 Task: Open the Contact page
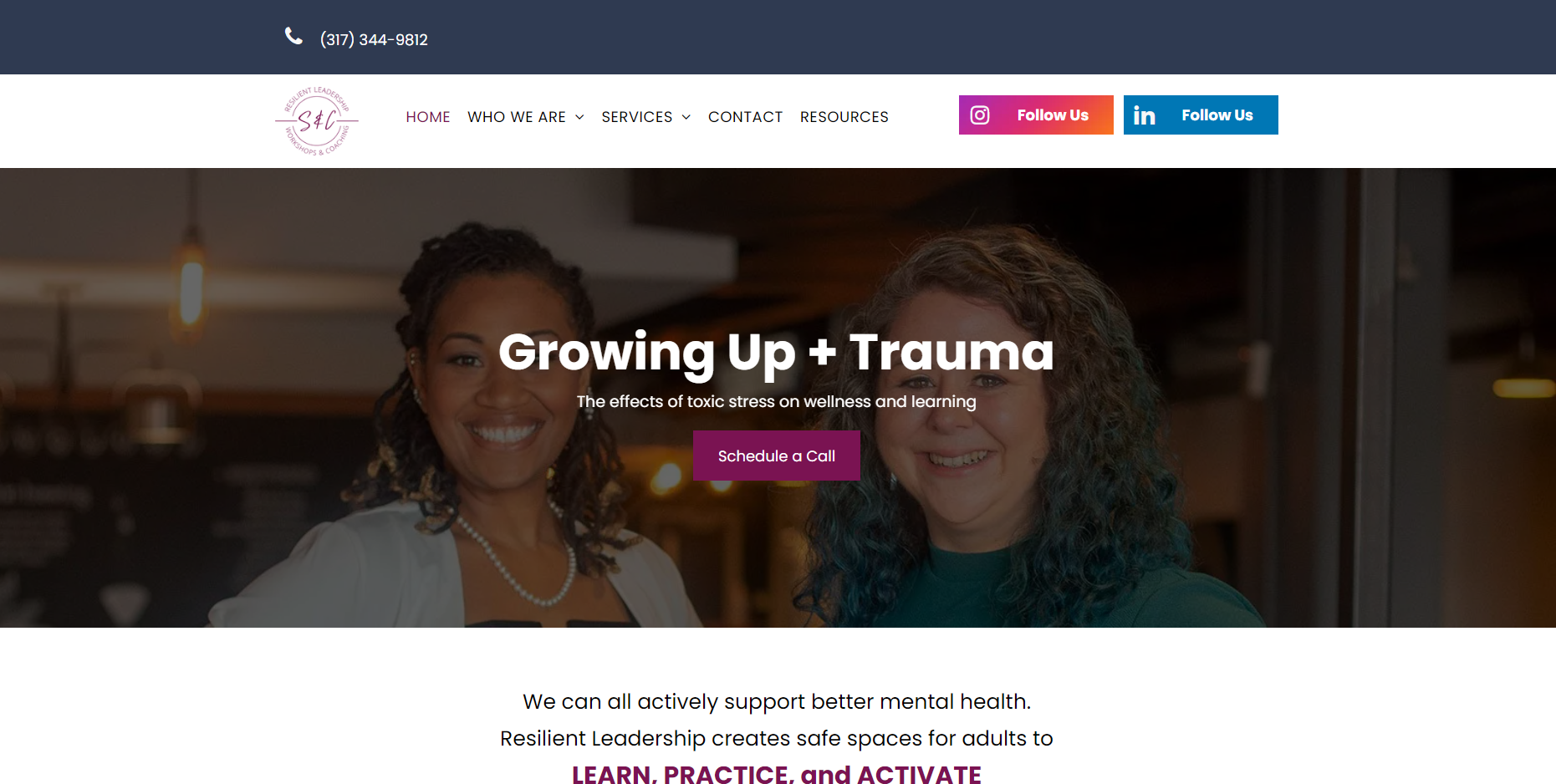point(745,117)
